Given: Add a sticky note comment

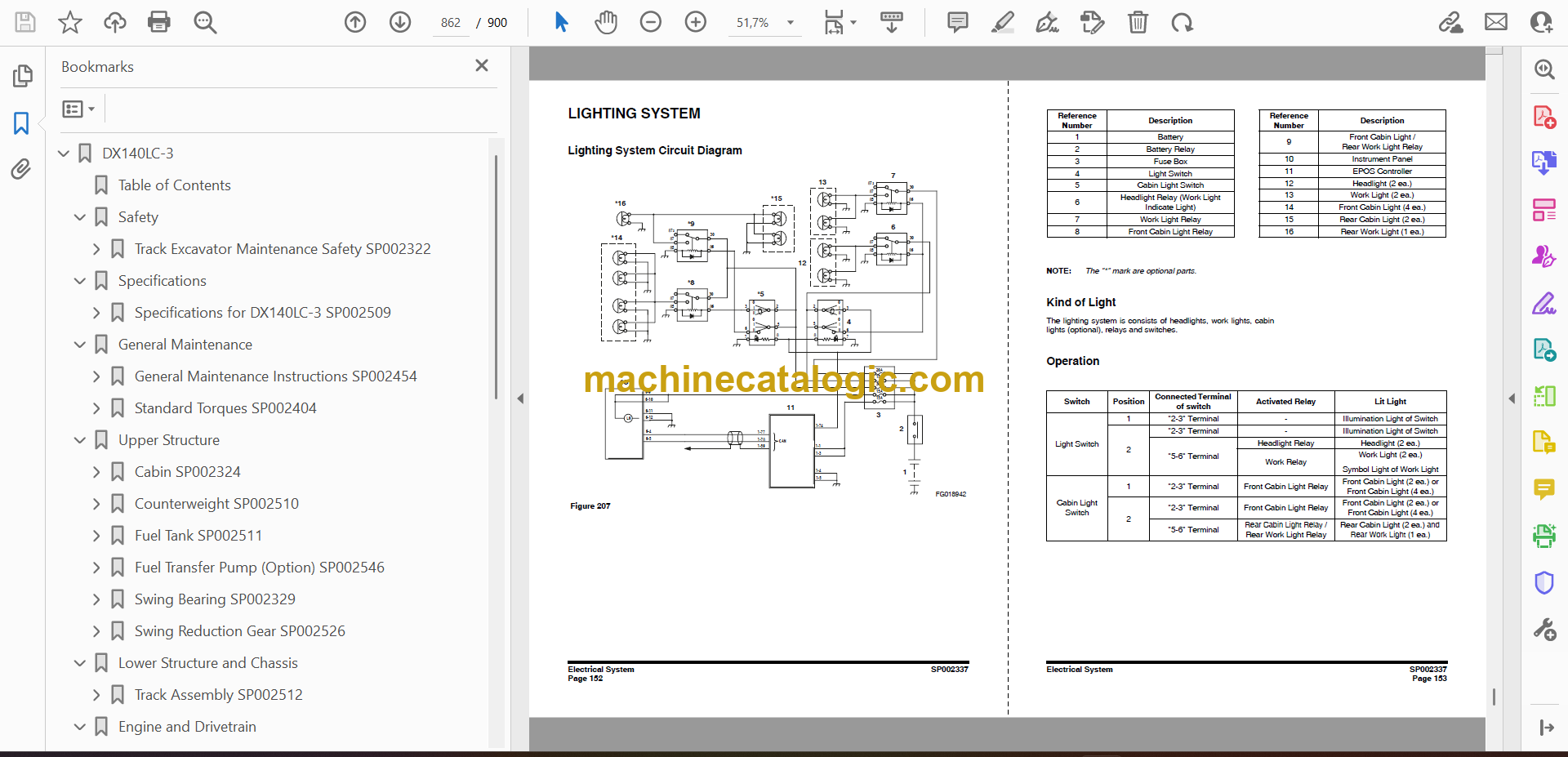Looking at the screenshot, I should 958,22.
